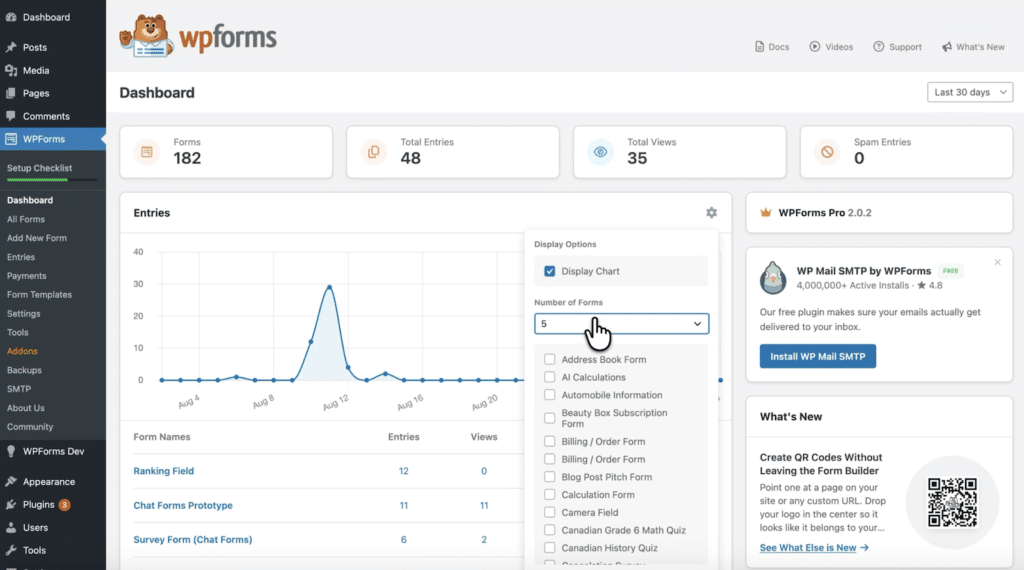The image size is (1024, 570).
Task: Open the Ranking Field form link
Action: click(x=163, y=471)
